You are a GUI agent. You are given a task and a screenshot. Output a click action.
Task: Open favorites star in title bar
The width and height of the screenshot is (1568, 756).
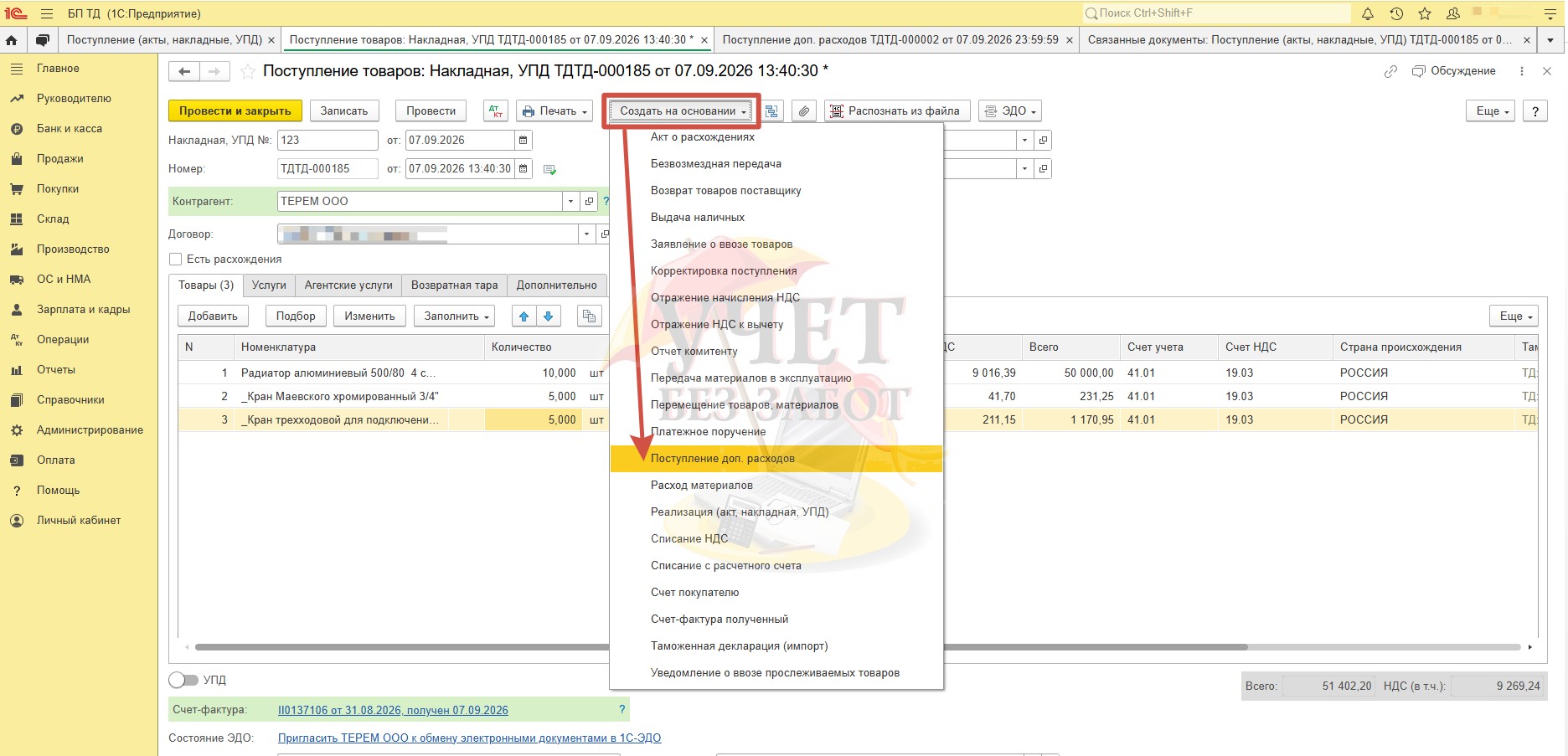(x=1425, y=13)
